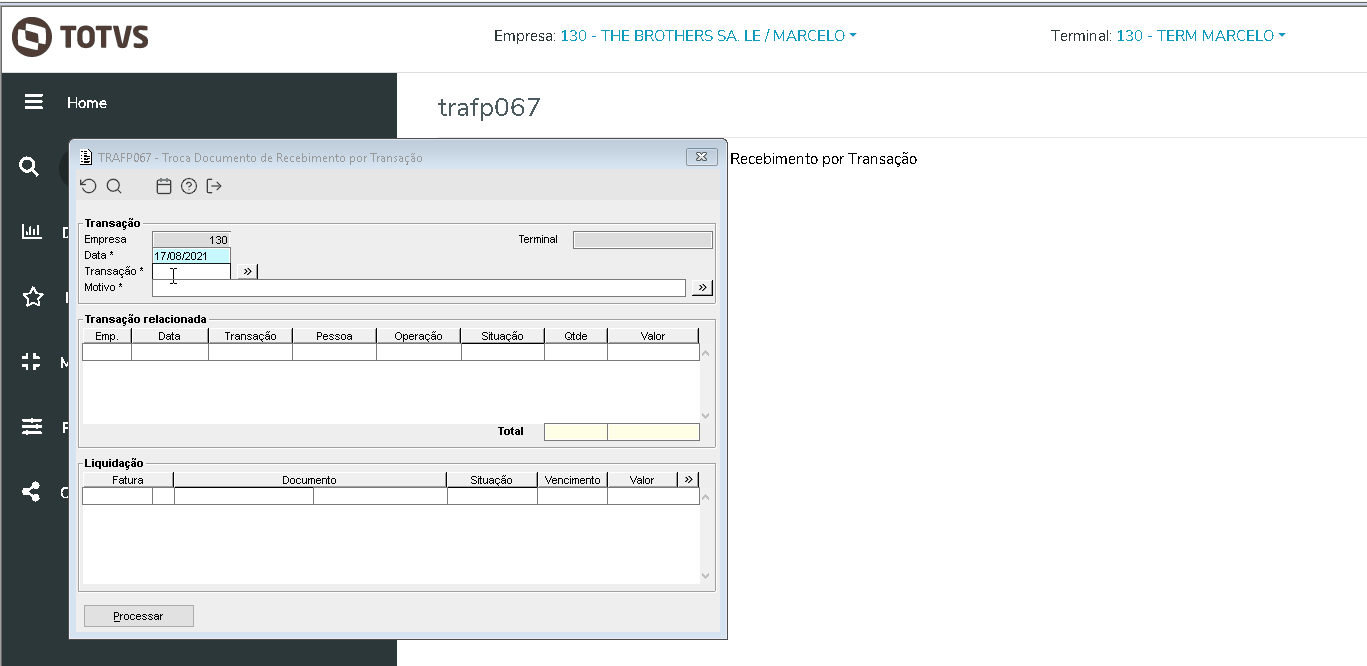This screenshot has height=666, width=1367.
Task: Click the Situação column header in Liquidação
Action: pyautogui.click(x=492, y=480)
